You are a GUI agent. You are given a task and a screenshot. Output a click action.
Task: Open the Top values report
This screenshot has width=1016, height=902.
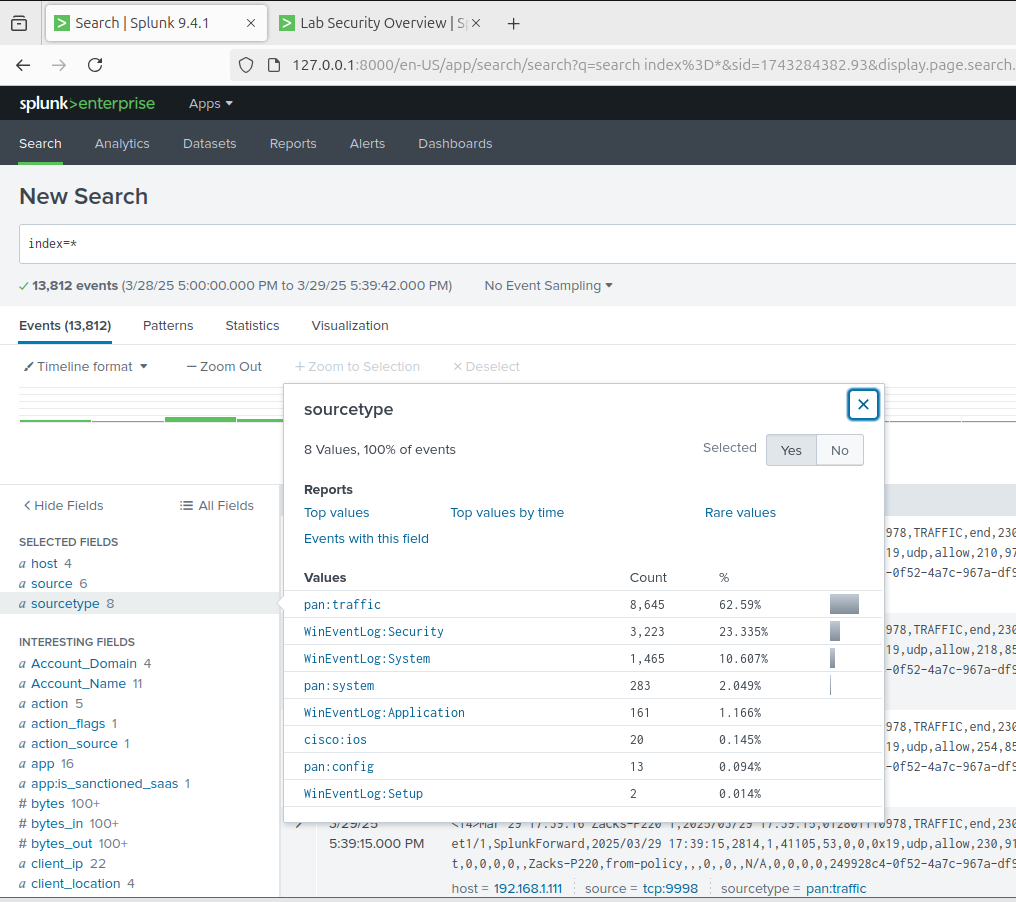point(336,513)
